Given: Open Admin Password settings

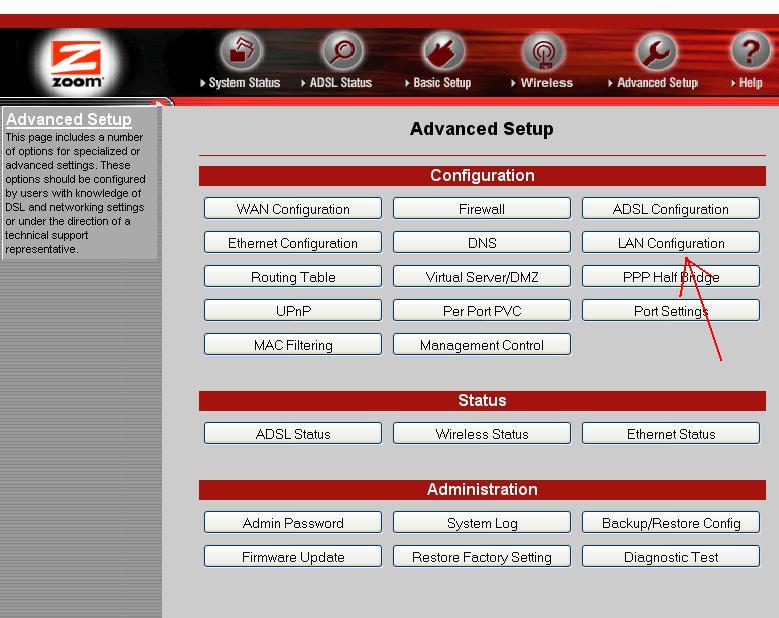Looking at the screenshot, I should tap(293, 523).
